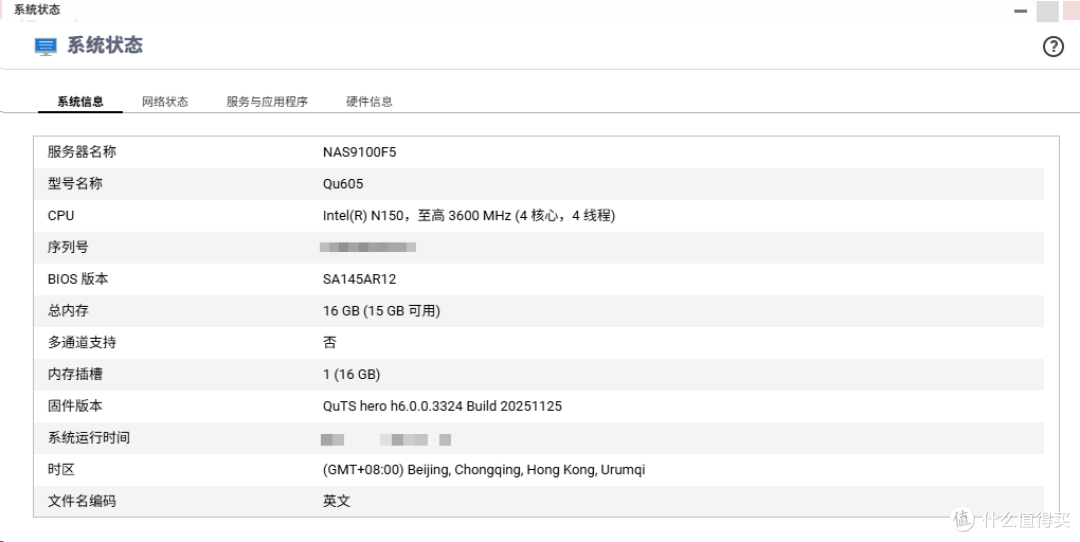
Task: Click the BIOS 版本 row label
Action: tap(78, 279)
